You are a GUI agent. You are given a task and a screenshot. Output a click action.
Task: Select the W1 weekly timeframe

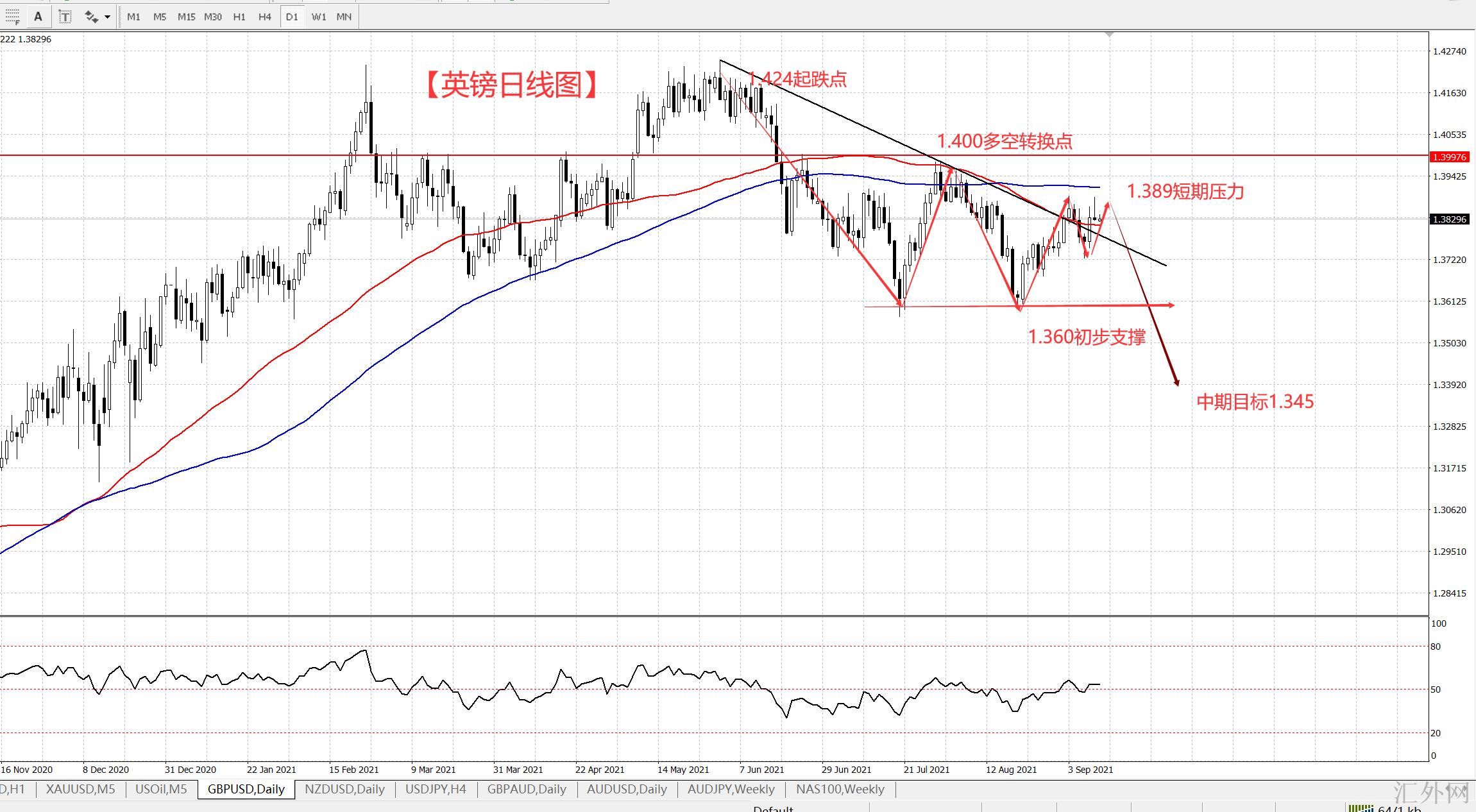318,17
